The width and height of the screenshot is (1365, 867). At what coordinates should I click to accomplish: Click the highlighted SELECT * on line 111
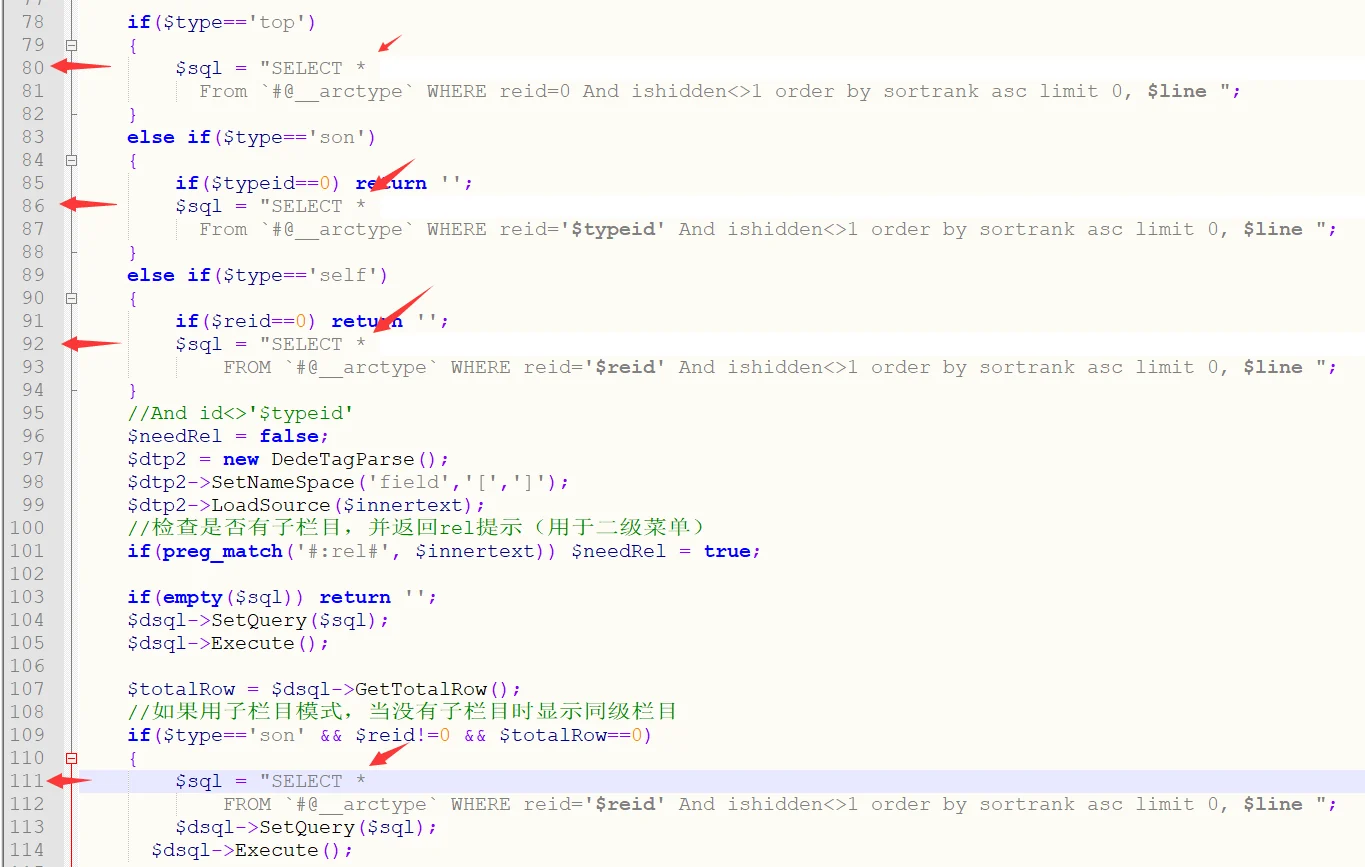pos(313,781)
